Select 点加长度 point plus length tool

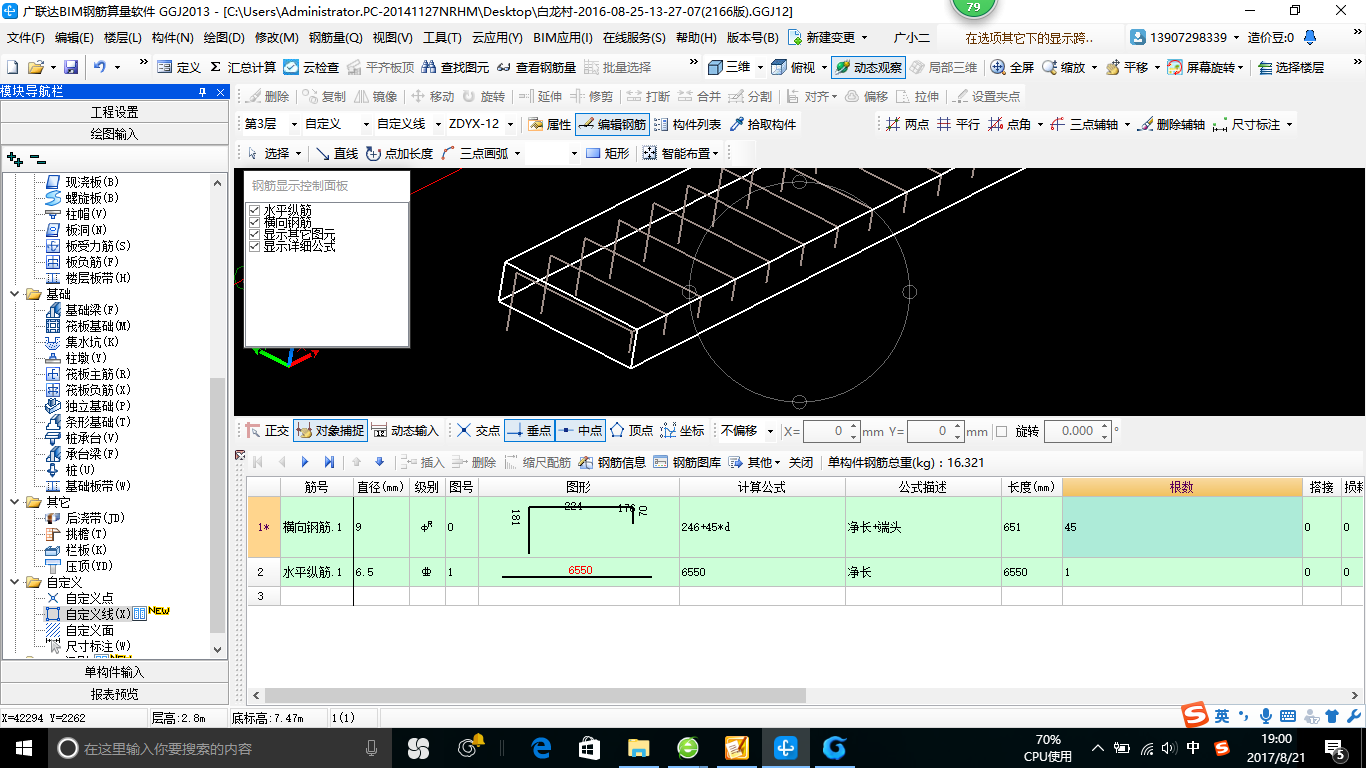(x=400, y=153)
